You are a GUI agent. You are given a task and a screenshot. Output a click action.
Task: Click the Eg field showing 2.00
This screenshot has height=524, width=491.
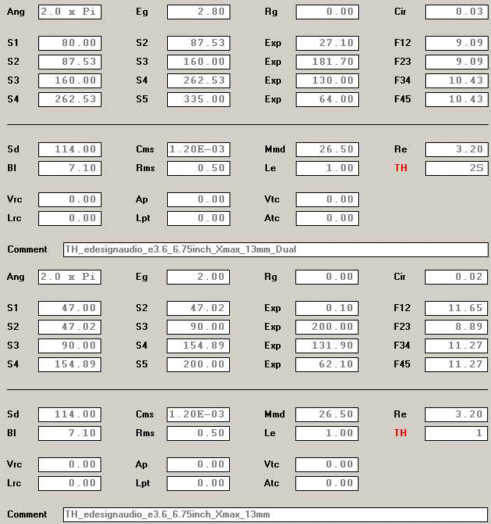click(x=198, y=277)
